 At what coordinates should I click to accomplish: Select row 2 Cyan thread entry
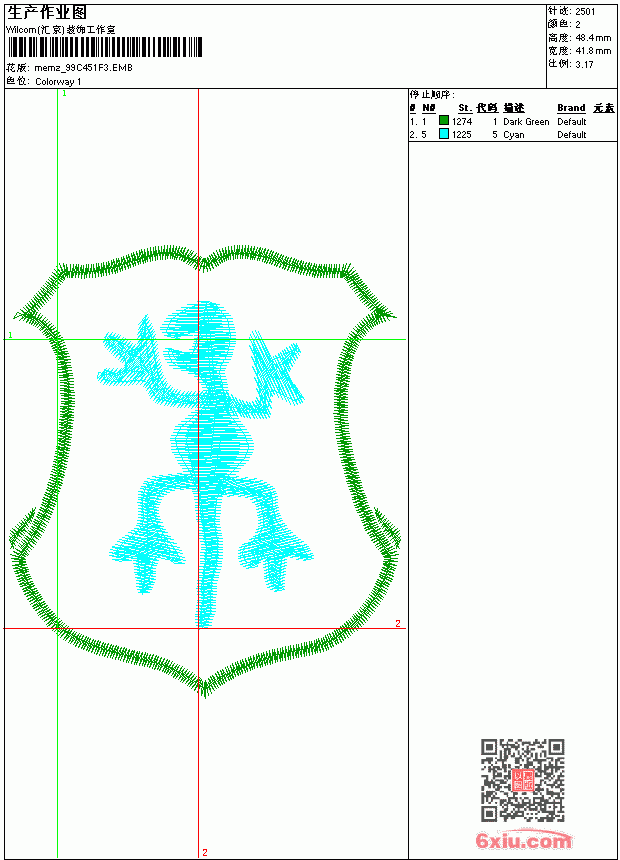tap(512, 134)
